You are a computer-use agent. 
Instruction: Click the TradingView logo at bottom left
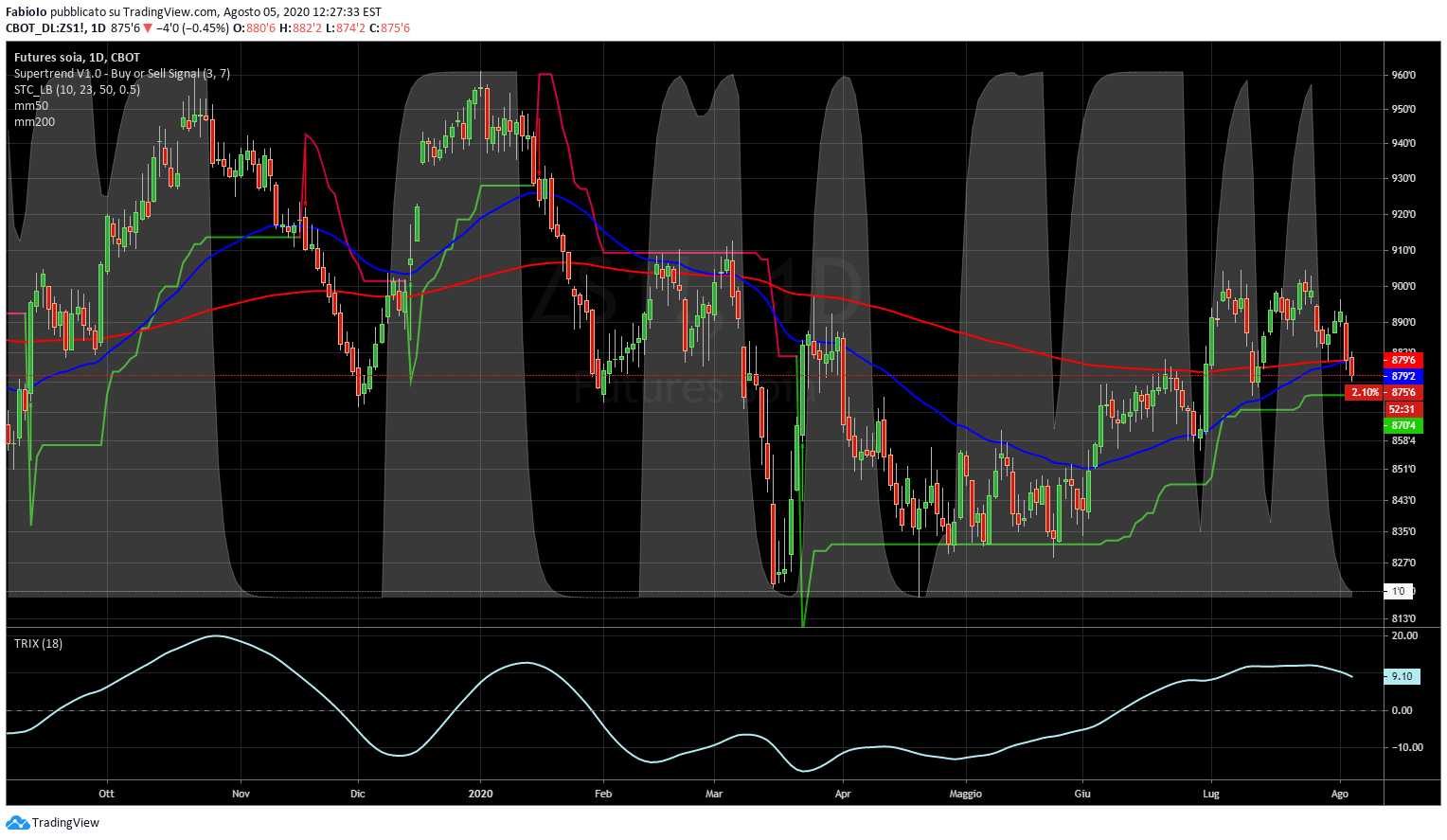[x=53, y=823]
